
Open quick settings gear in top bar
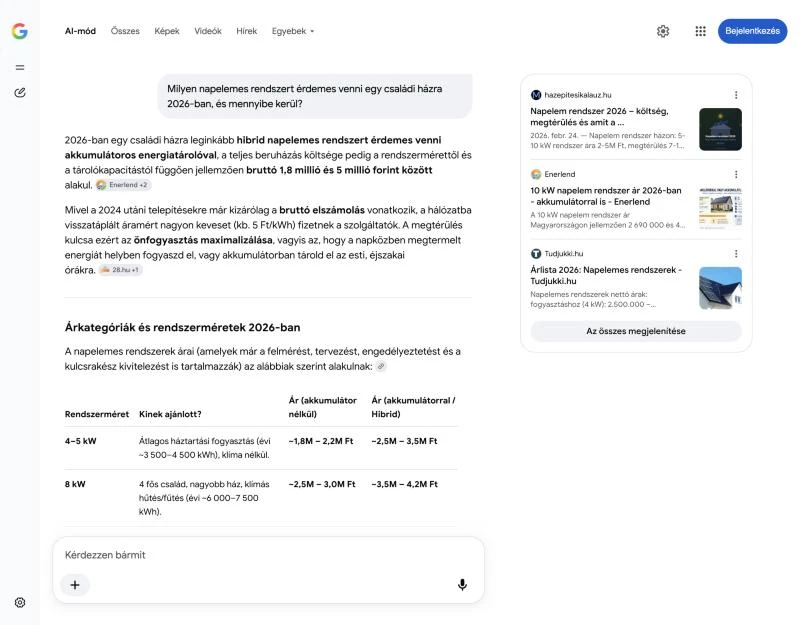pos(663,31)
